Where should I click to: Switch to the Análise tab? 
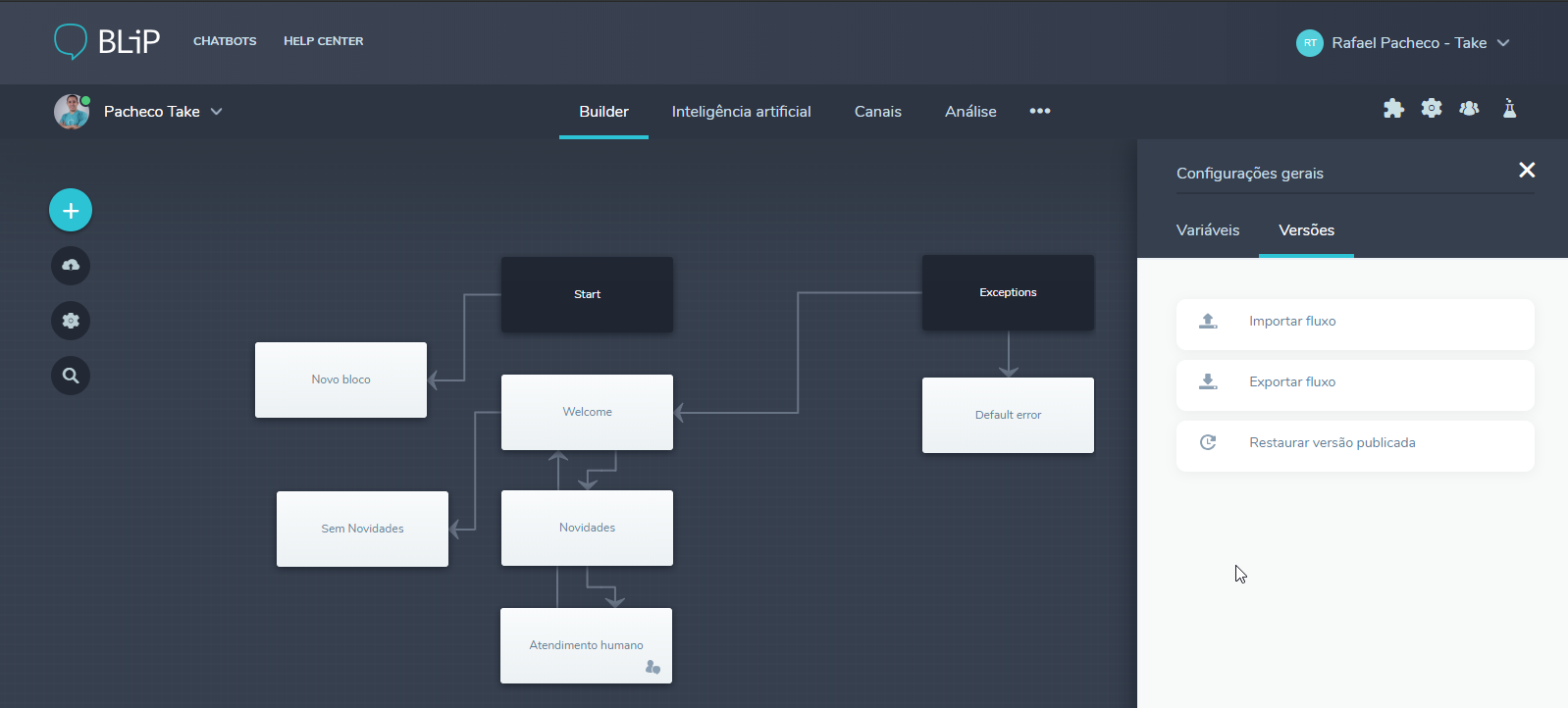click(x=970, y=112)
